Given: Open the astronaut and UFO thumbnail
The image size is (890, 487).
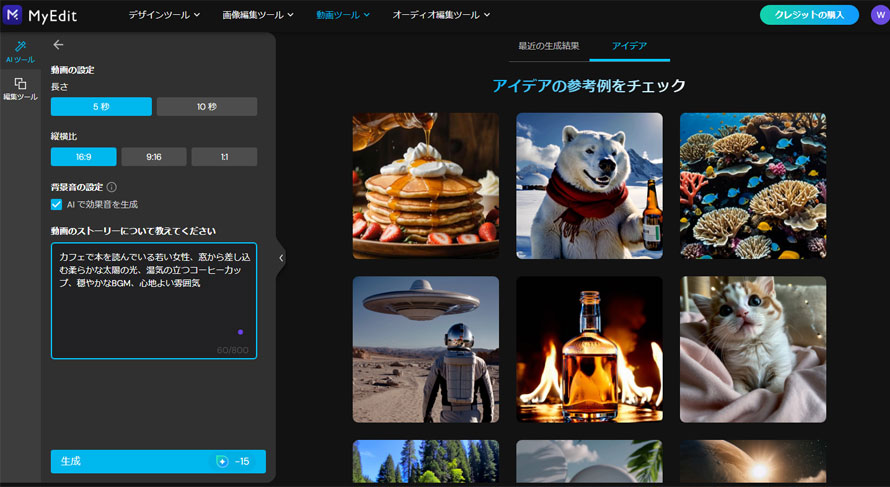Looking at the screenshot, I should (x=426, y=350).
